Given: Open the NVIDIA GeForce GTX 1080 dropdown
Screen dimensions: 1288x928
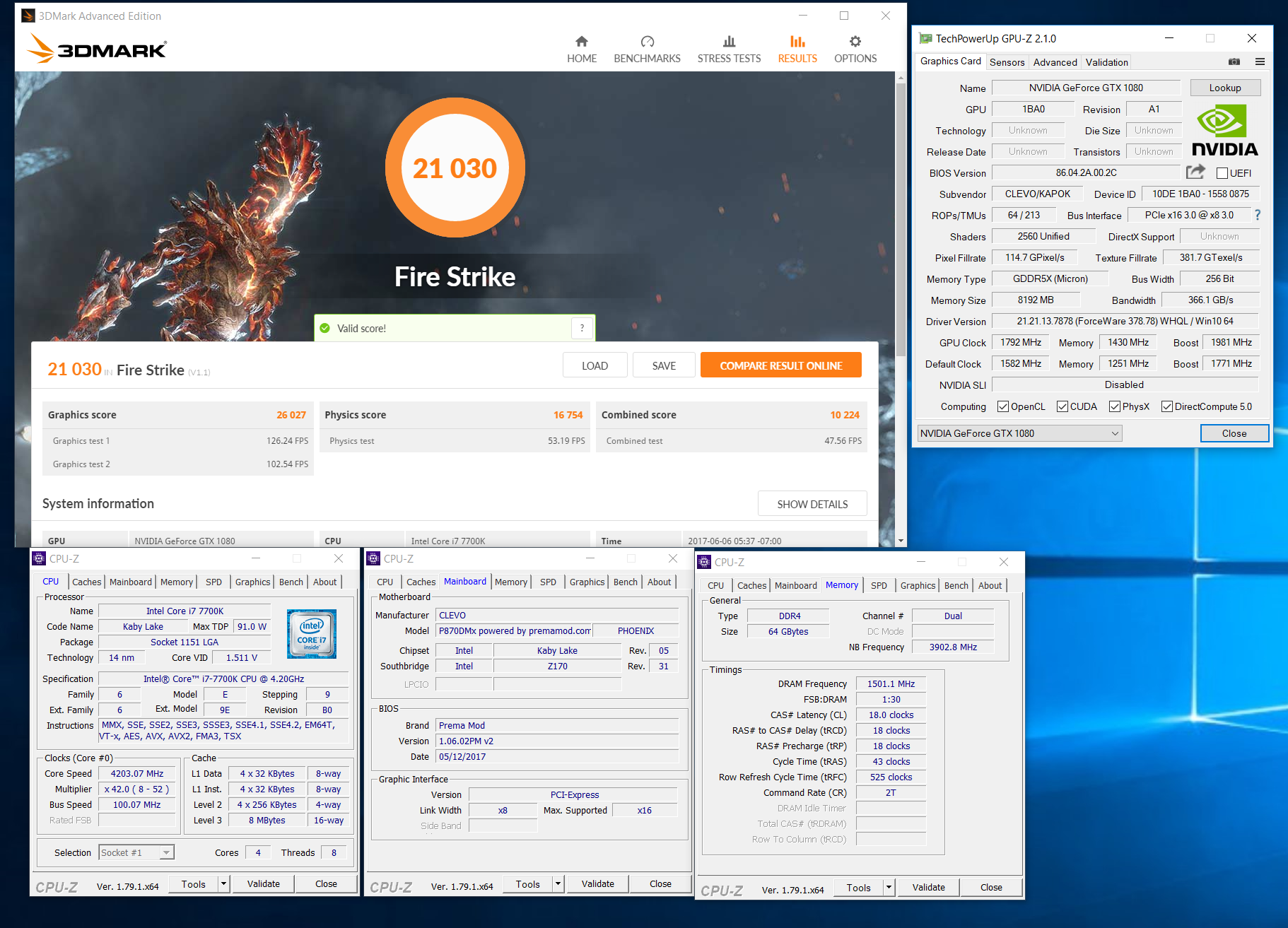Looking at the screenshot, I should [1019, 433].
